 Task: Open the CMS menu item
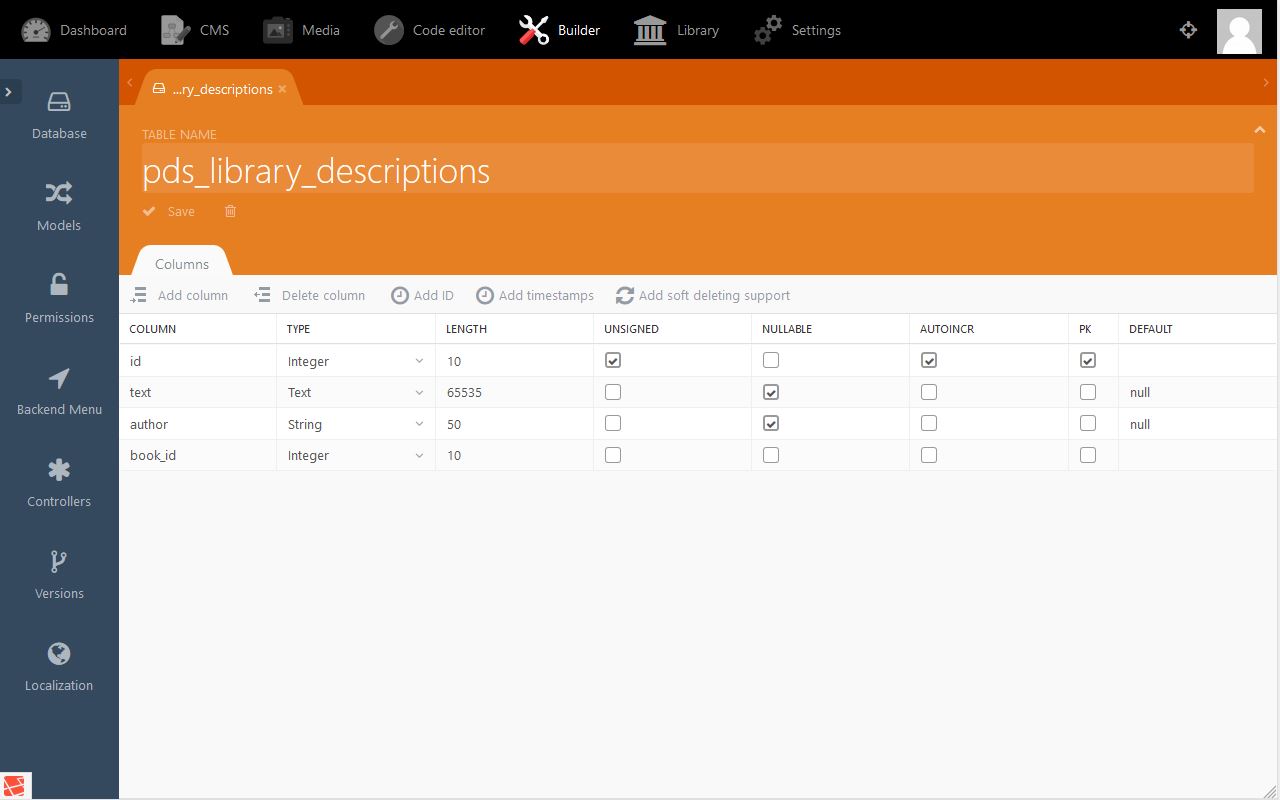(196, 30)
